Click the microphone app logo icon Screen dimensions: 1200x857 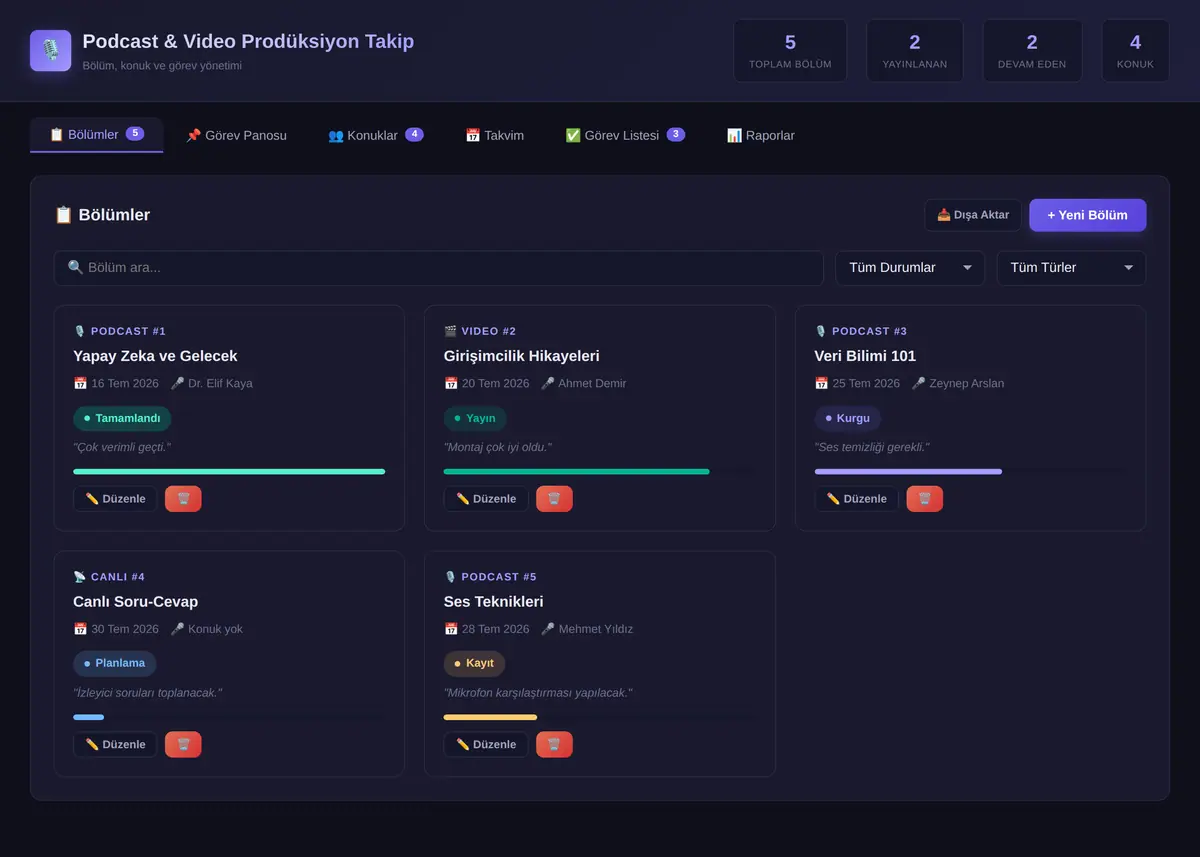(x=50, y=50)
